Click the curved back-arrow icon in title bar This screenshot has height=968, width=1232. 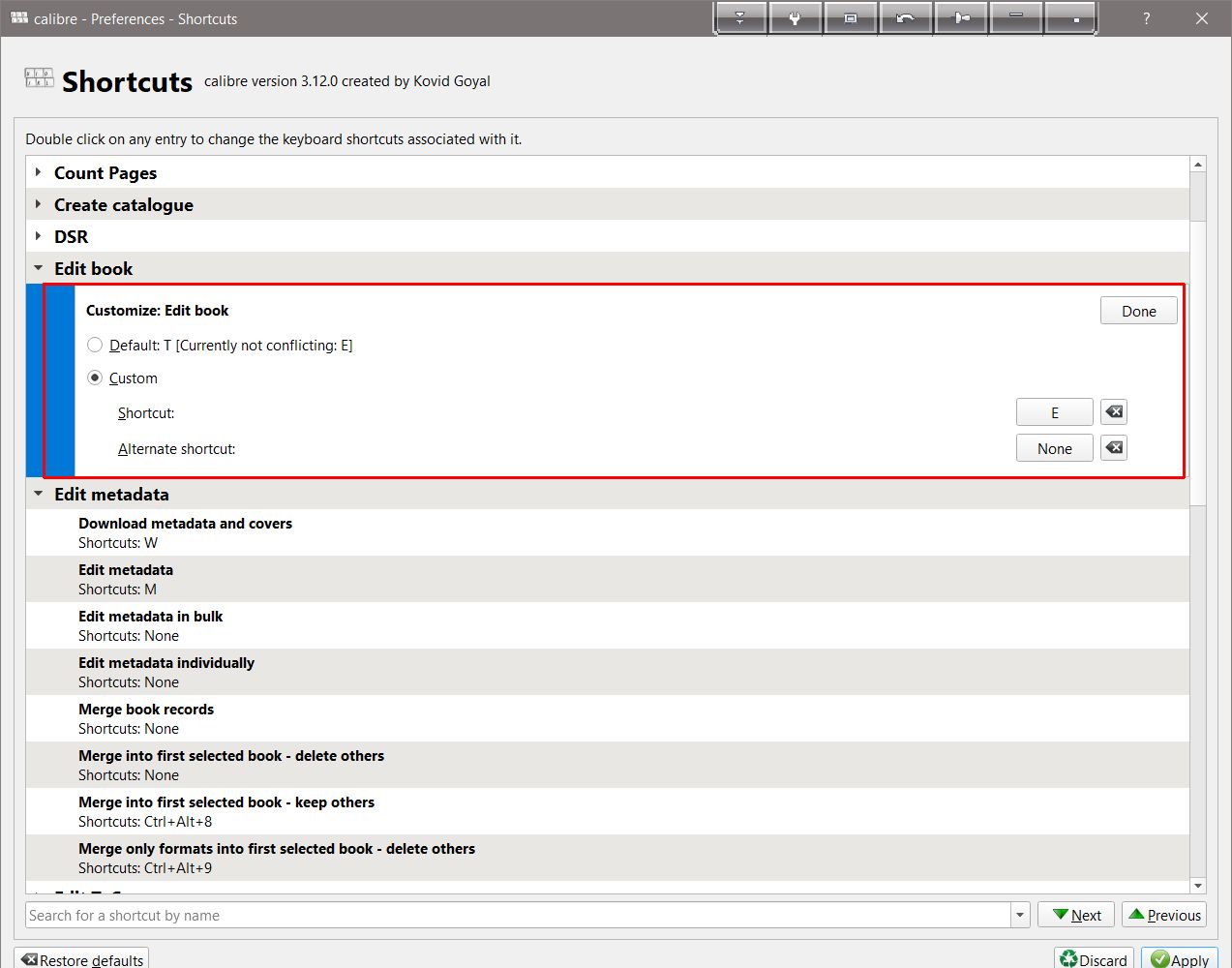tap(906, 18)
